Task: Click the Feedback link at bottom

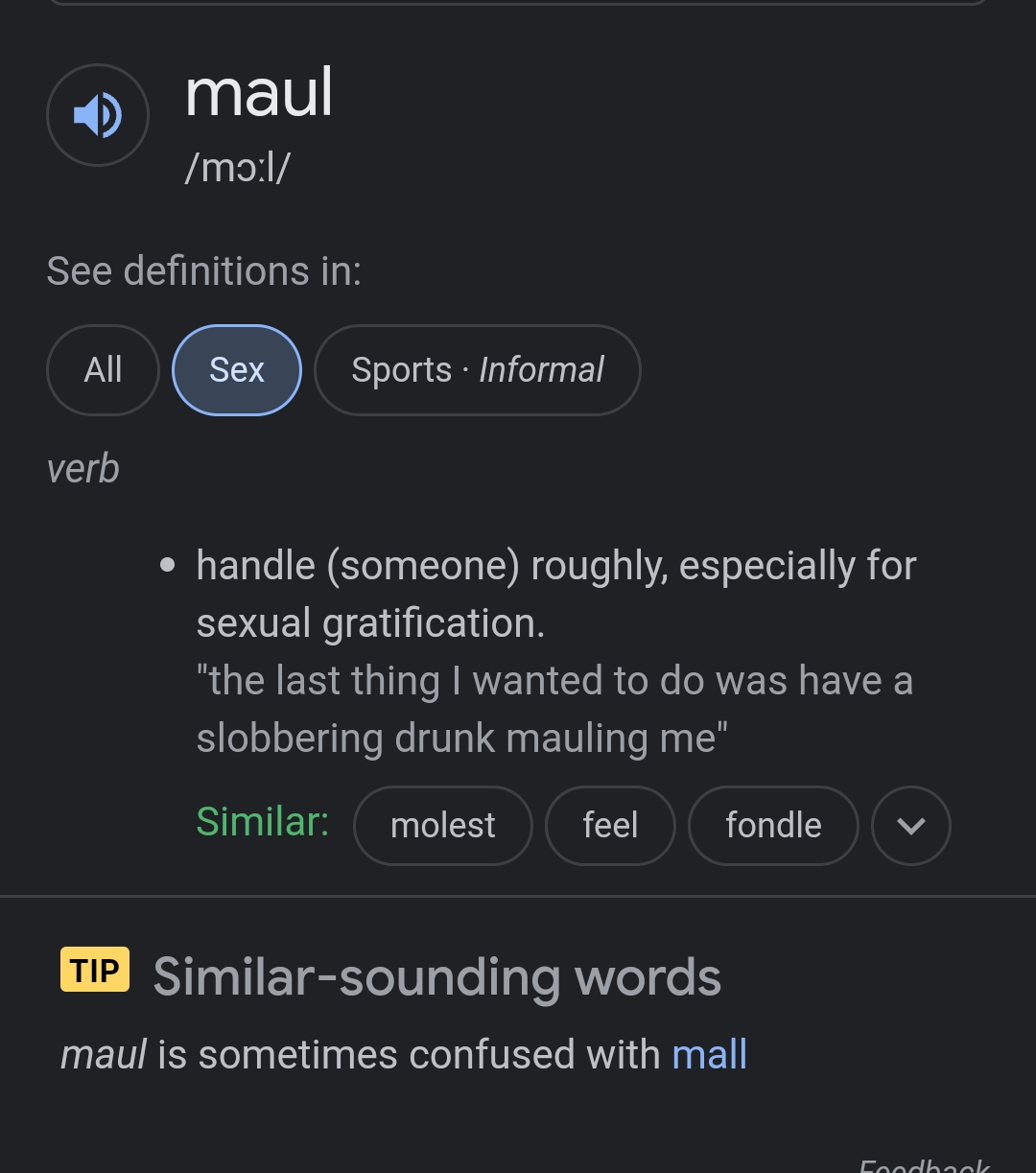Action: tap(924, 1165)
